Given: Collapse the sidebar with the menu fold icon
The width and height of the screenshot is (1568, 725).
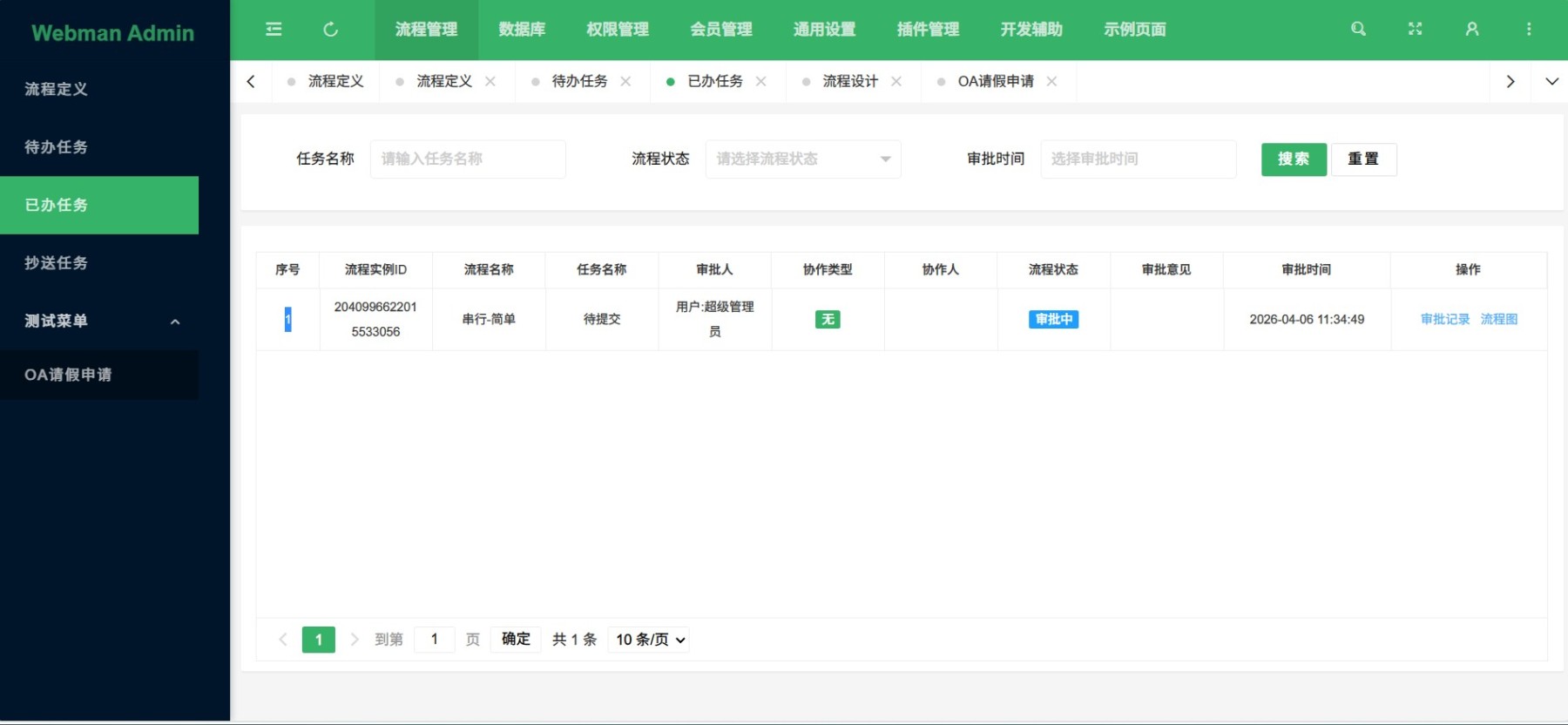Looking at the screenshot, I should pyautogui.click(x=274, y=30).
